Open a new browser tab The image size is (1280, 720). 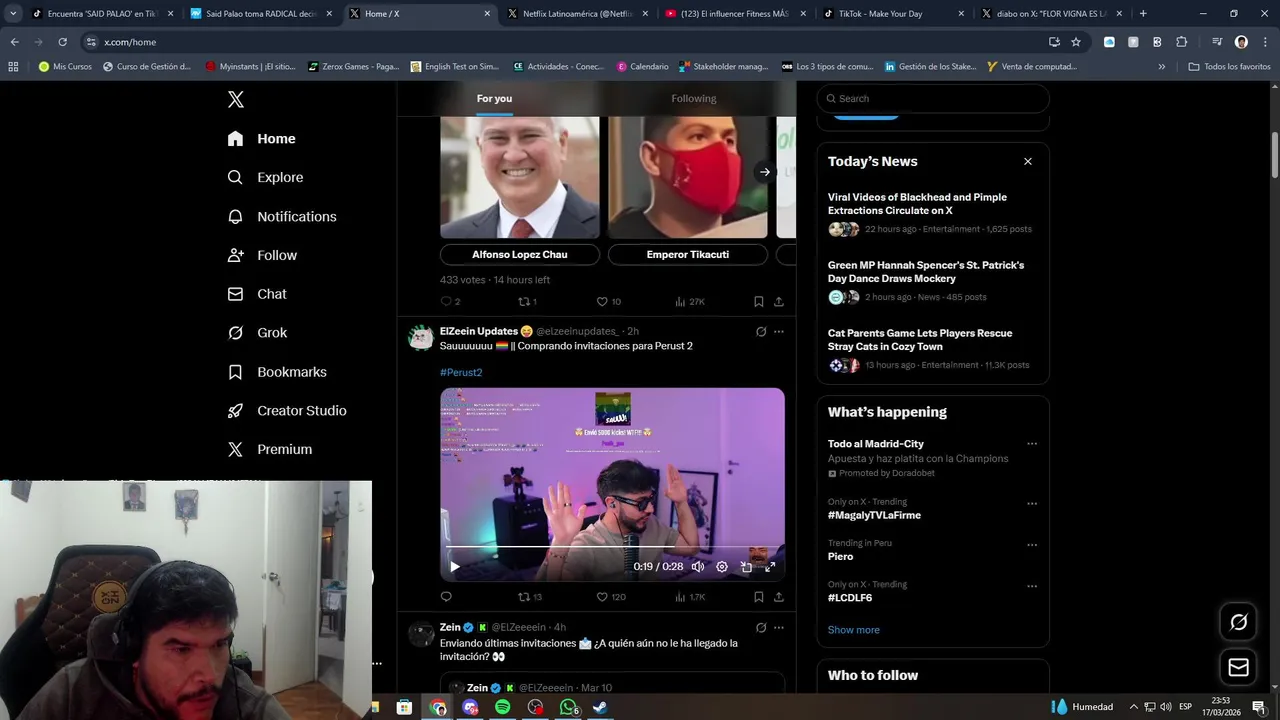click(x=1143, y=14)
